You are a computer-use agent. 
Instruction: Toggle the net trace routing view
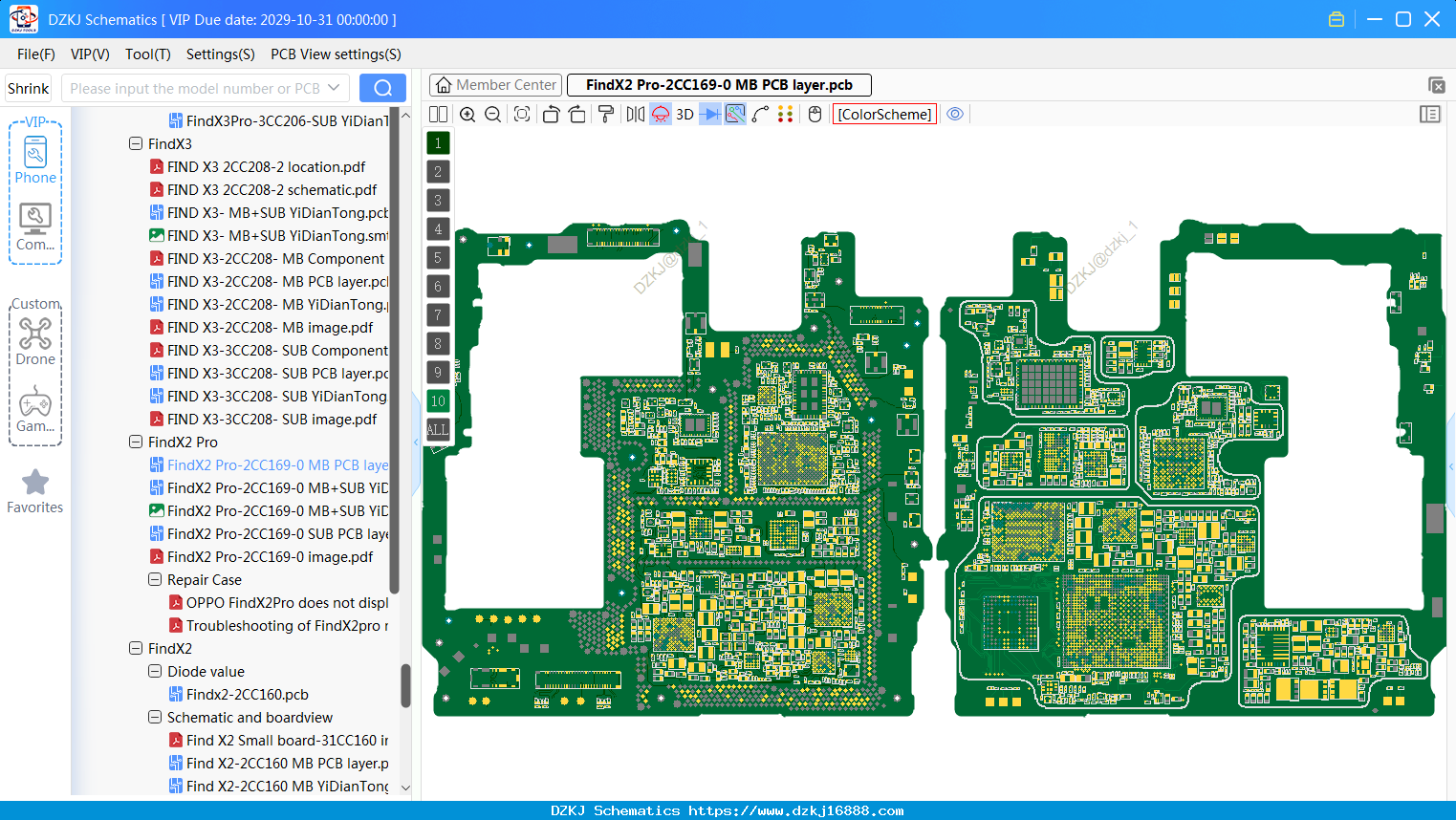[x=735, y=115]
